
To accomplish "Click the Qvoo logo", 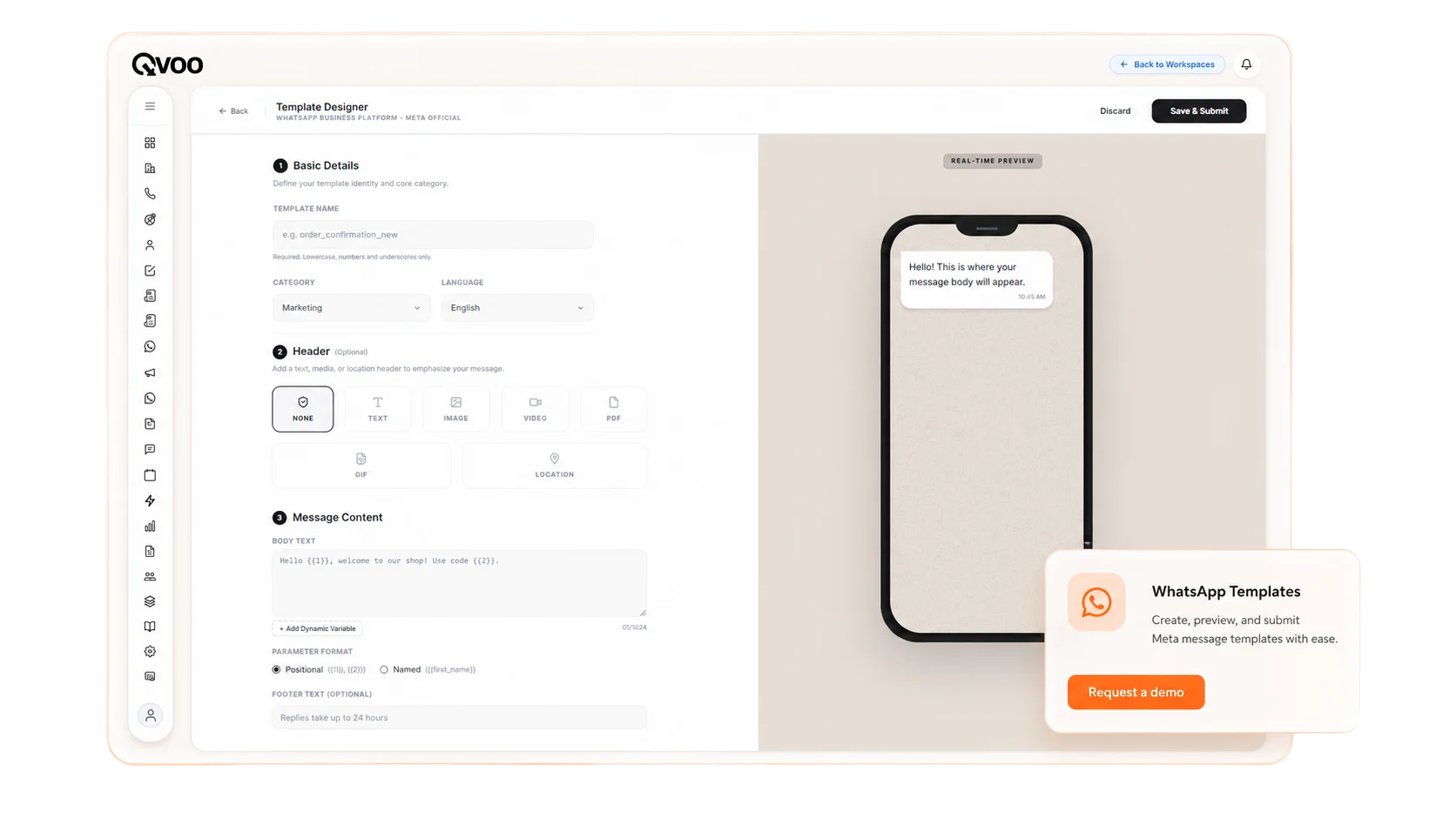I will [x=167, y=64].
